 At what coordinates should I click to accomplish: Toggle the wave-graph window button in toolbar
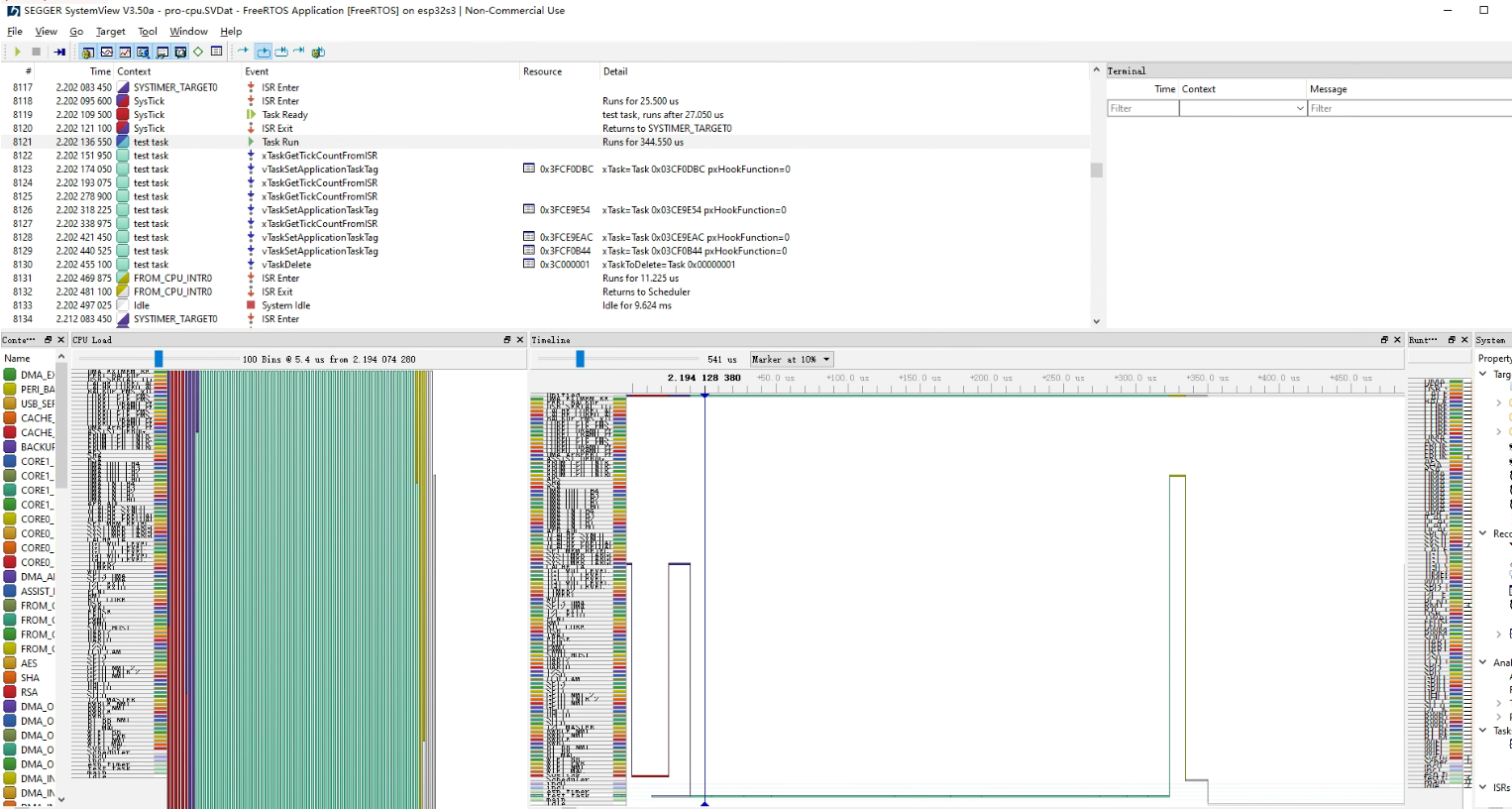(107, 52)
